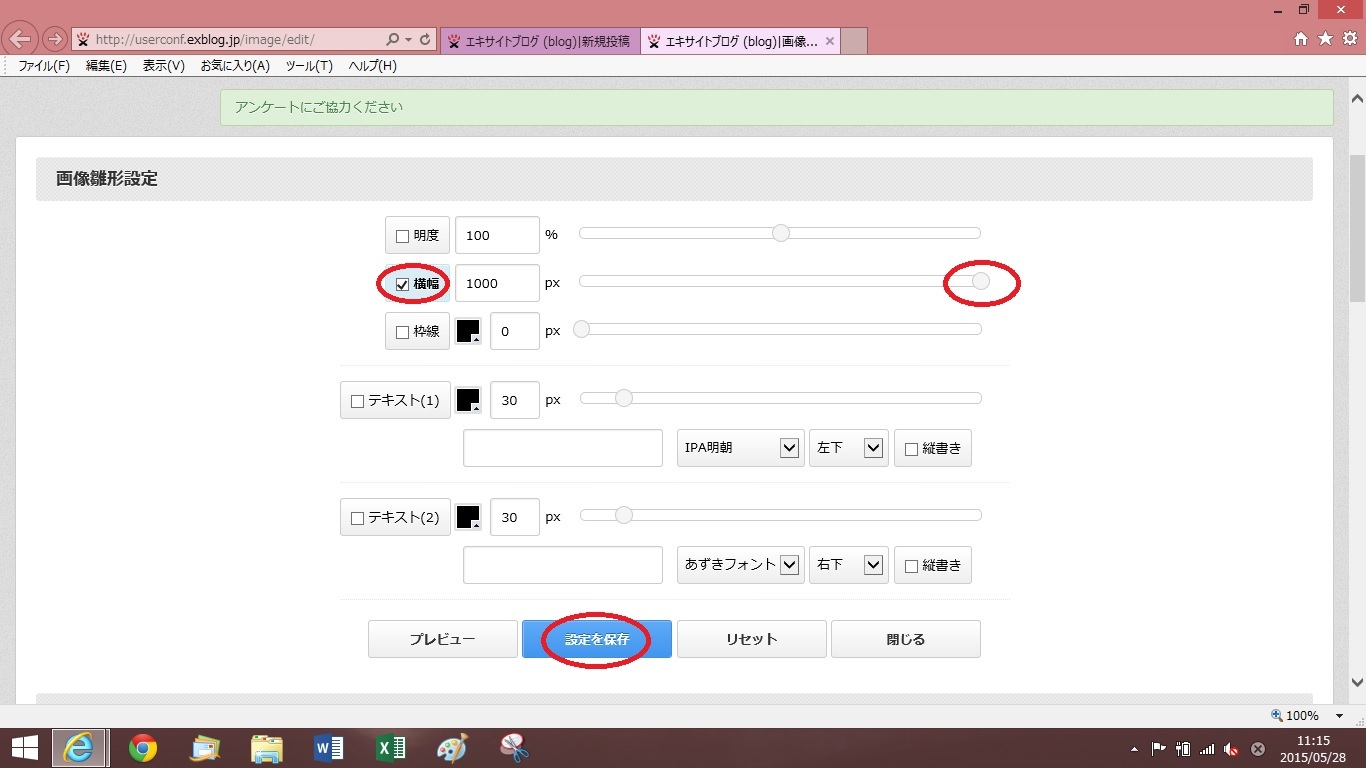The height and width of the screenshot is (768, 1366).
Task: Enable the 明度 checkbox
Action: coord(403,236)
